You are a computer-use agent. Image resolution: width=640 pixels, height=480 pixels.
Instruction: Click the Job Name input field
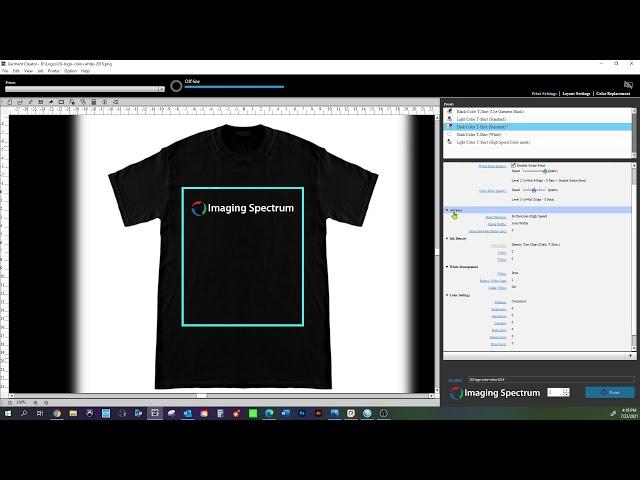point(551,379)
